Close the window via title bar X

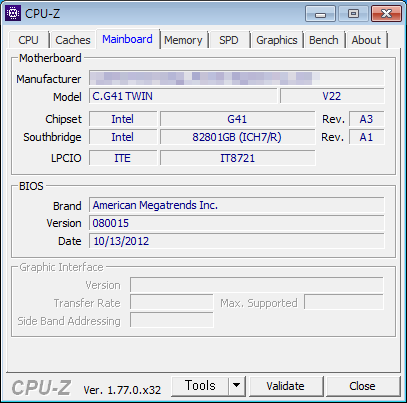point(386,14)
